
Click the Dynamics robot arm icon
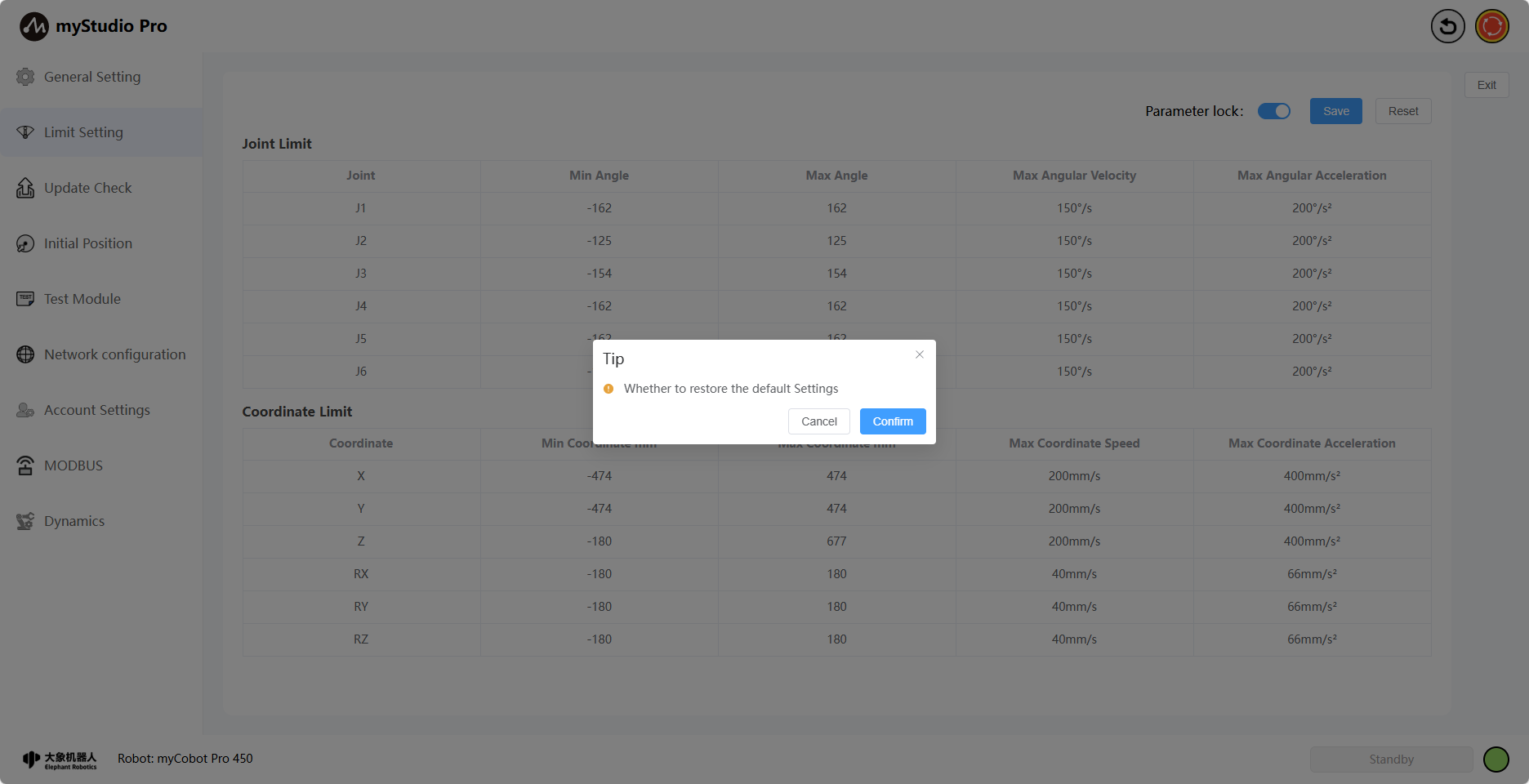click(x=25, y=521)
